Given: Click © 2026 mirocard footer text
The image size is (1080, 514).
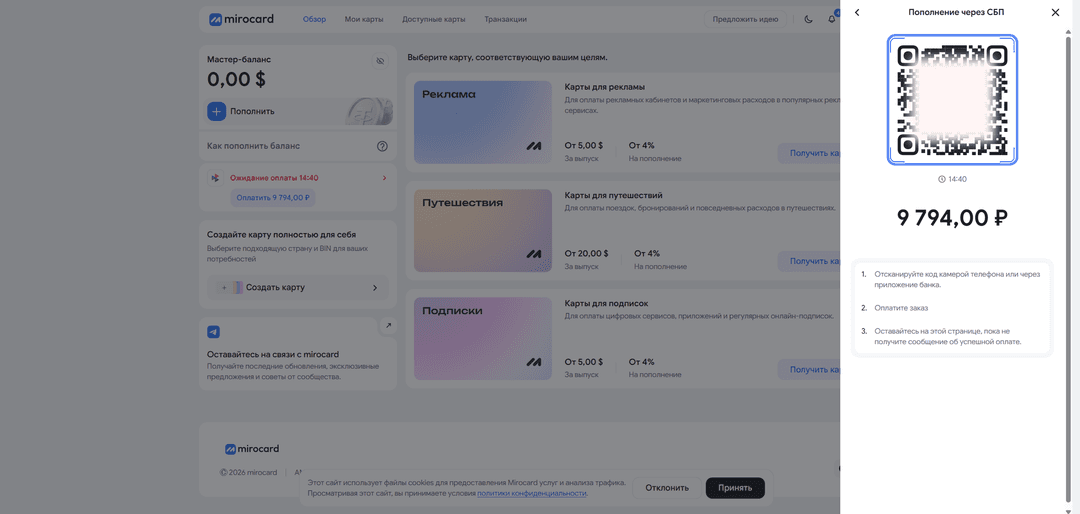Looking at the screenshot, I should pos(249,473).
